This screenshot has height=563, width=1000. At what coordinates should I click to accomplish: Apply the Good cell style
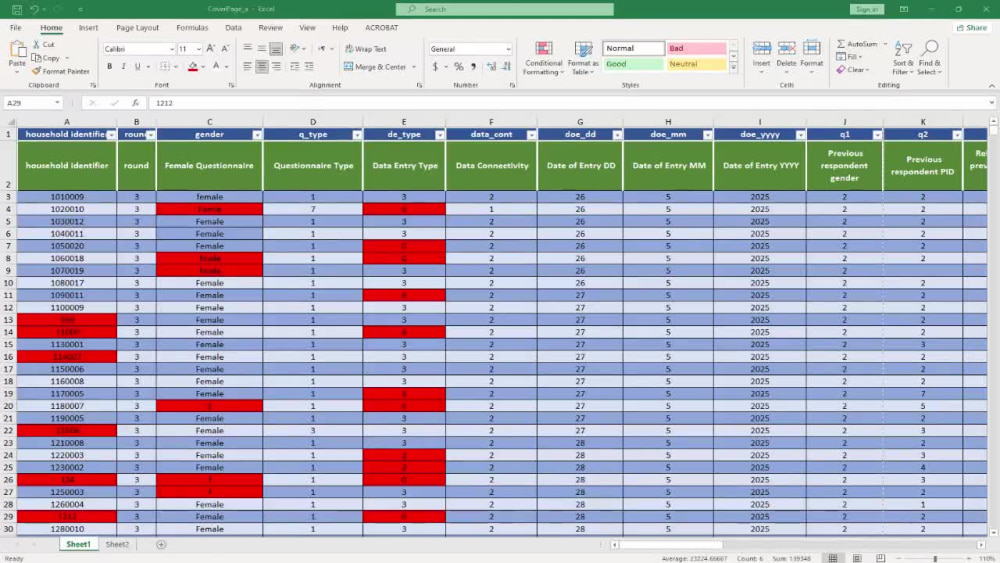click(633, 64)
